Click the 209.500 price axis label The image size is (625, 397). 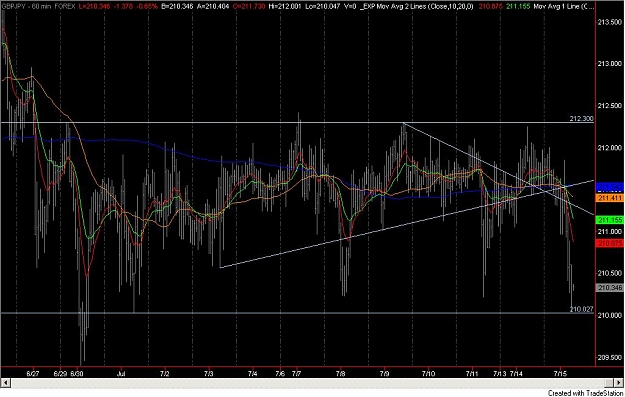(x=610, y=357)
